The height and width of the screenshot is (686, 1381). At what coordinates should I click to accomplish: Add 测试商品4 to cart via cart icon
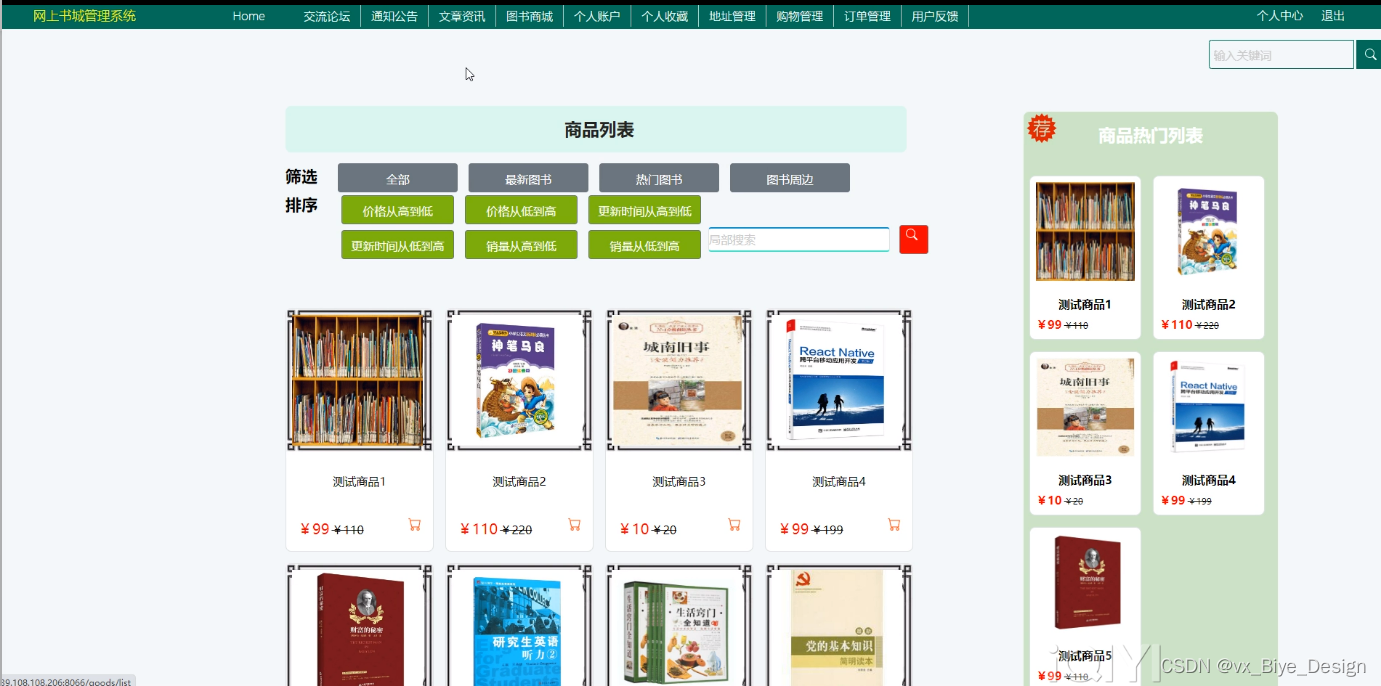pyautogui.click(x=894, y=525)
